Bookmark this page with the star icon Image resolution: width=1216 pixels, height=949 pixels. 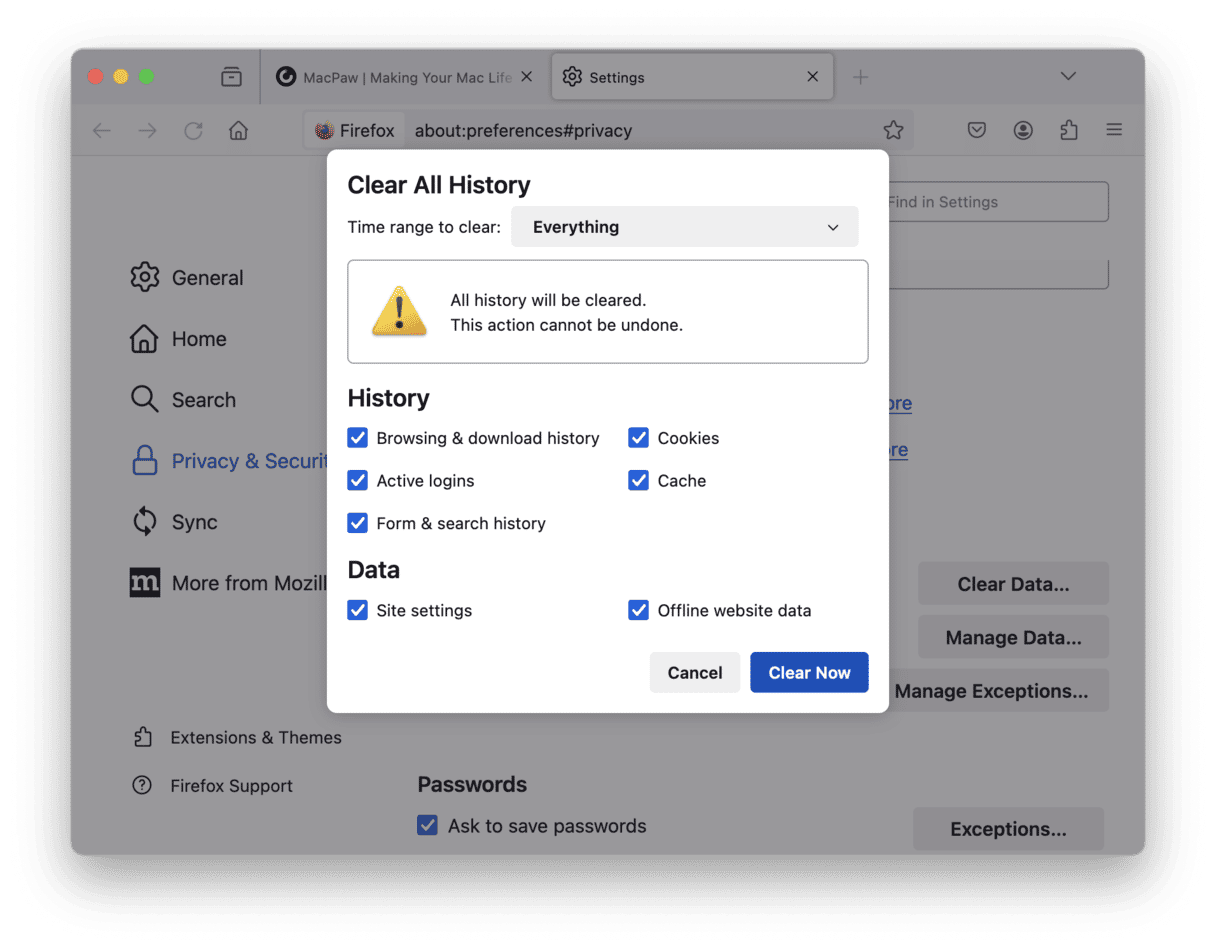(x=893, y=130)
